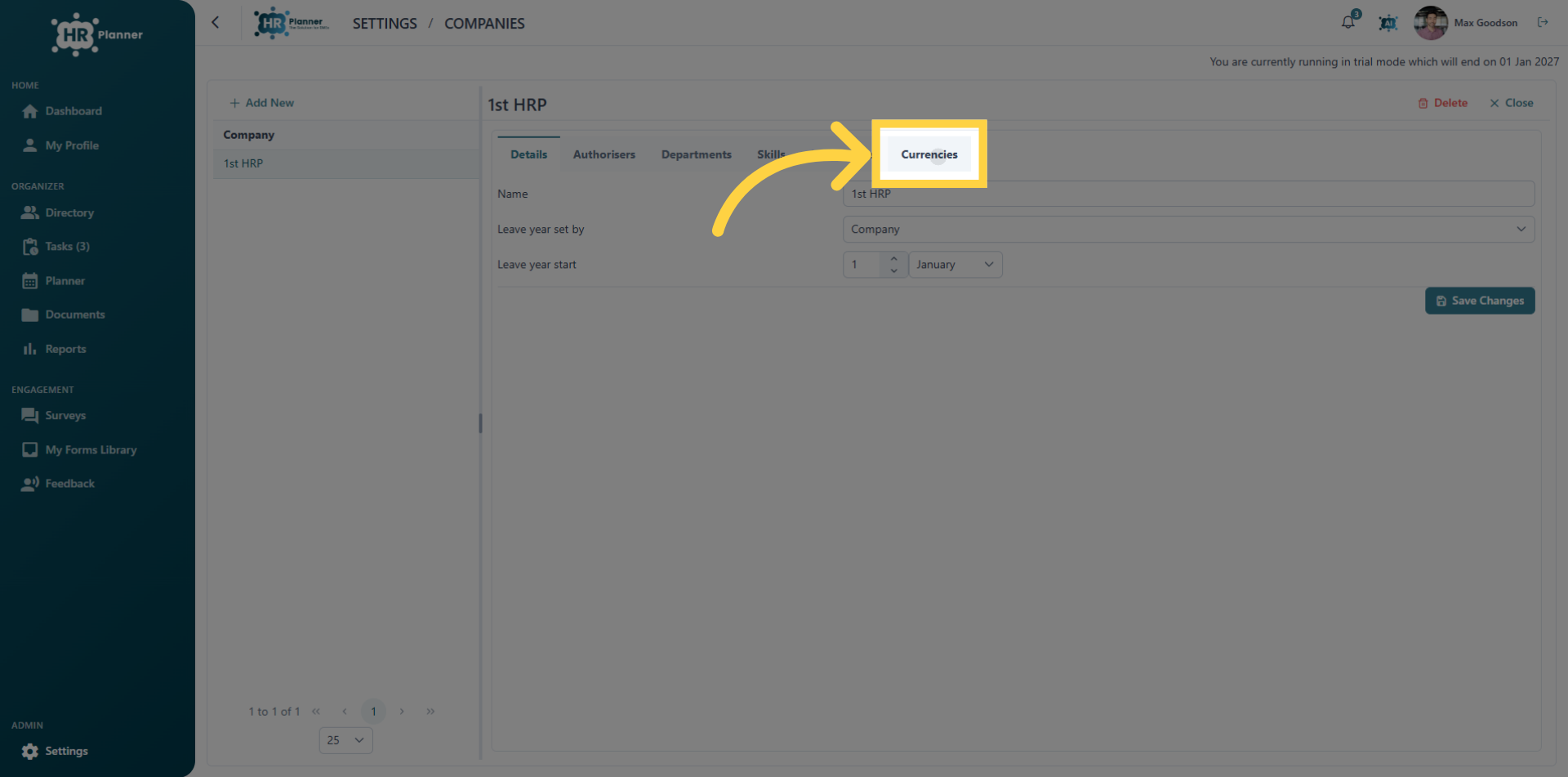This screenshot has width=1568, height=777.
Task: Click Save Changes button
Action: 1480,301
